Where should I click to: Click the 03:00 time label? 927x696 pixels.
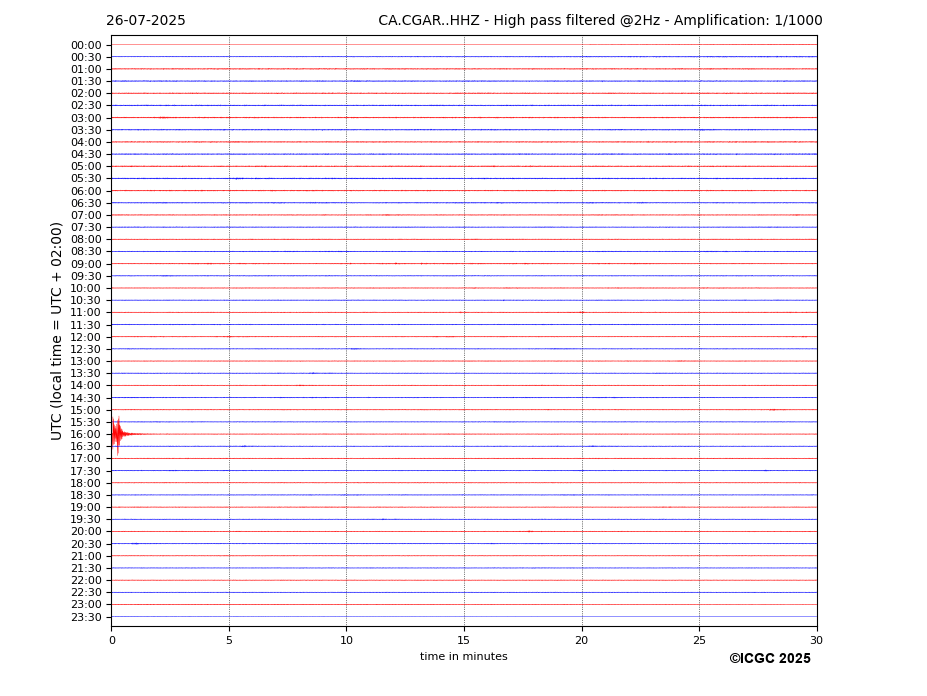pyautogui.click(x=86, y=118)
